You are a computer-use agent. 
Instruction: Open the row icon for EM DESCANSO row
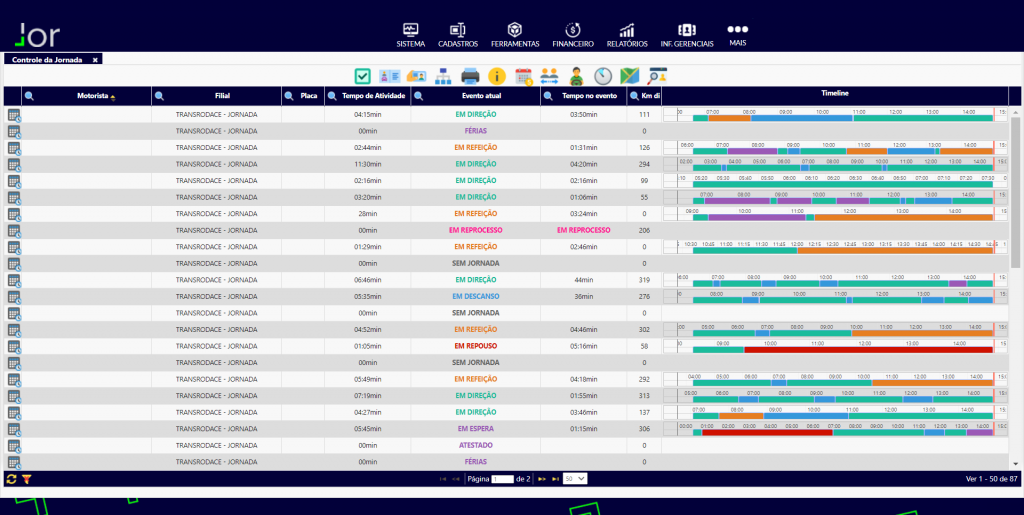14,296
